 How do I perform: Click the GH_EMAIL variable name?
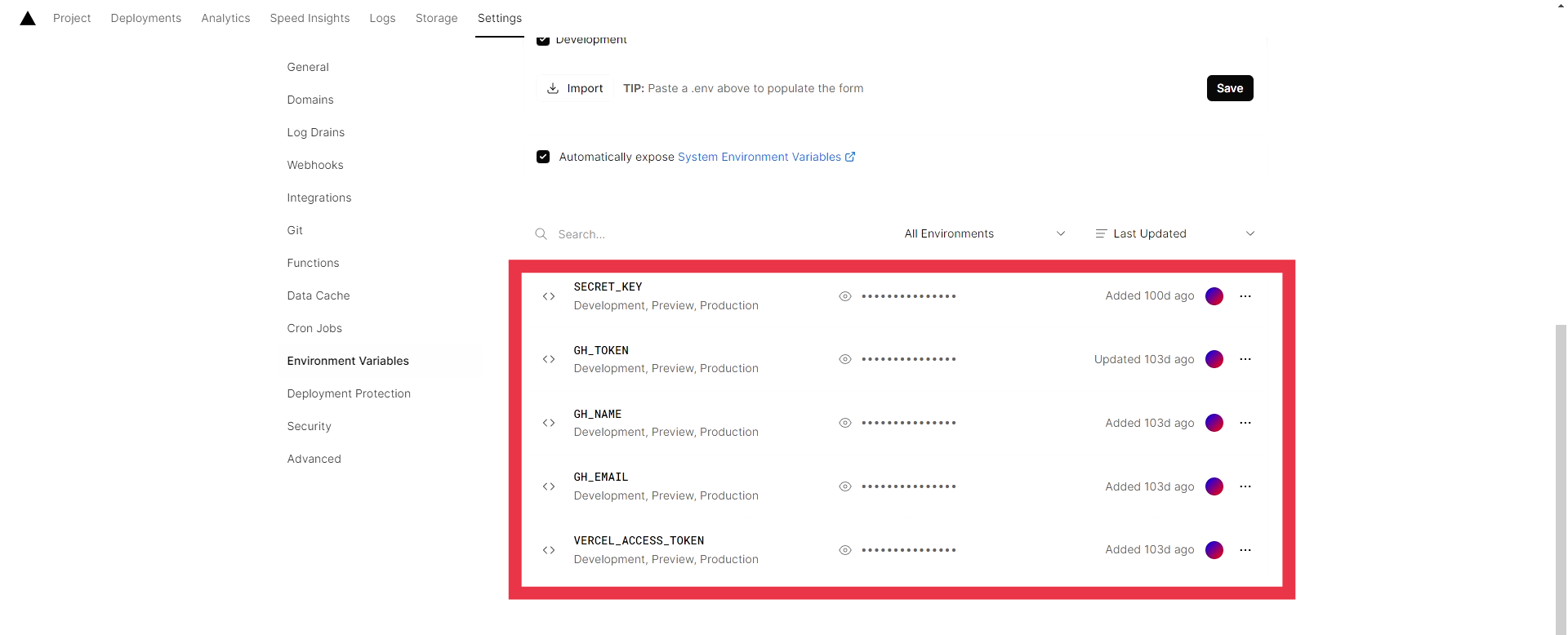[601, 477]
